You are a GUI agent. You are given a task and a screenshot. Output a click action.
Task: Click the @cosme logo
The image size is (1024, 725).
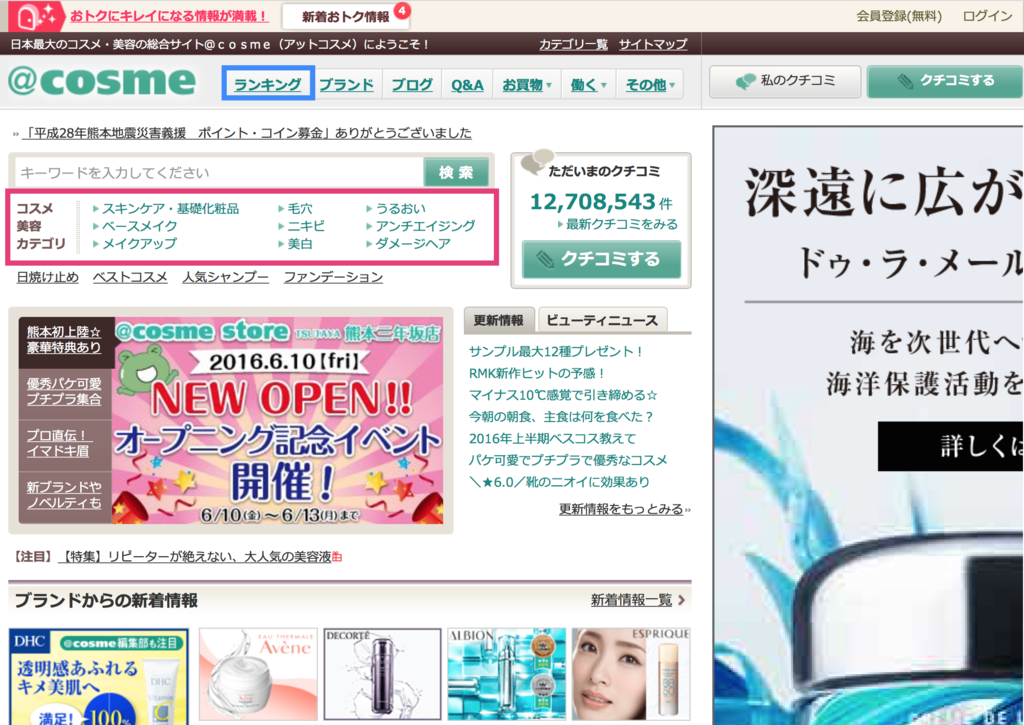coord(102,82)
